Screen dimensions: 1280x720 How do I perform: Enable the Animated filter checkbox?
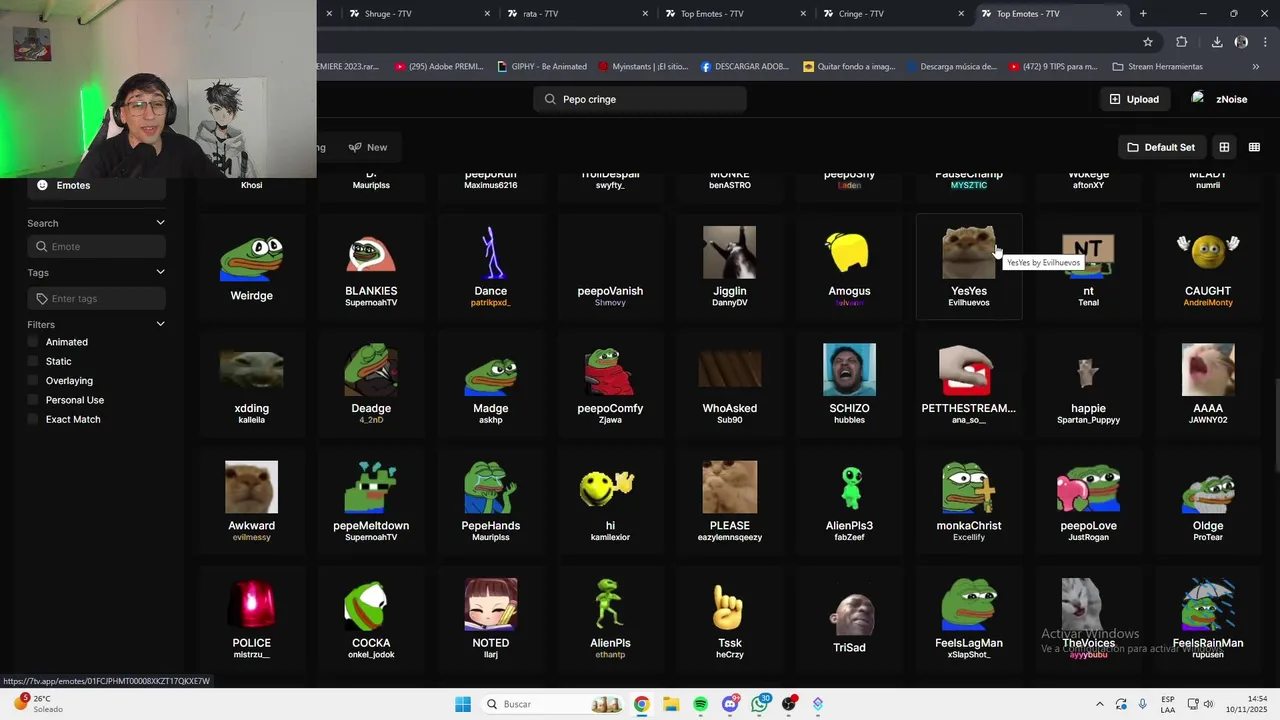33,342
